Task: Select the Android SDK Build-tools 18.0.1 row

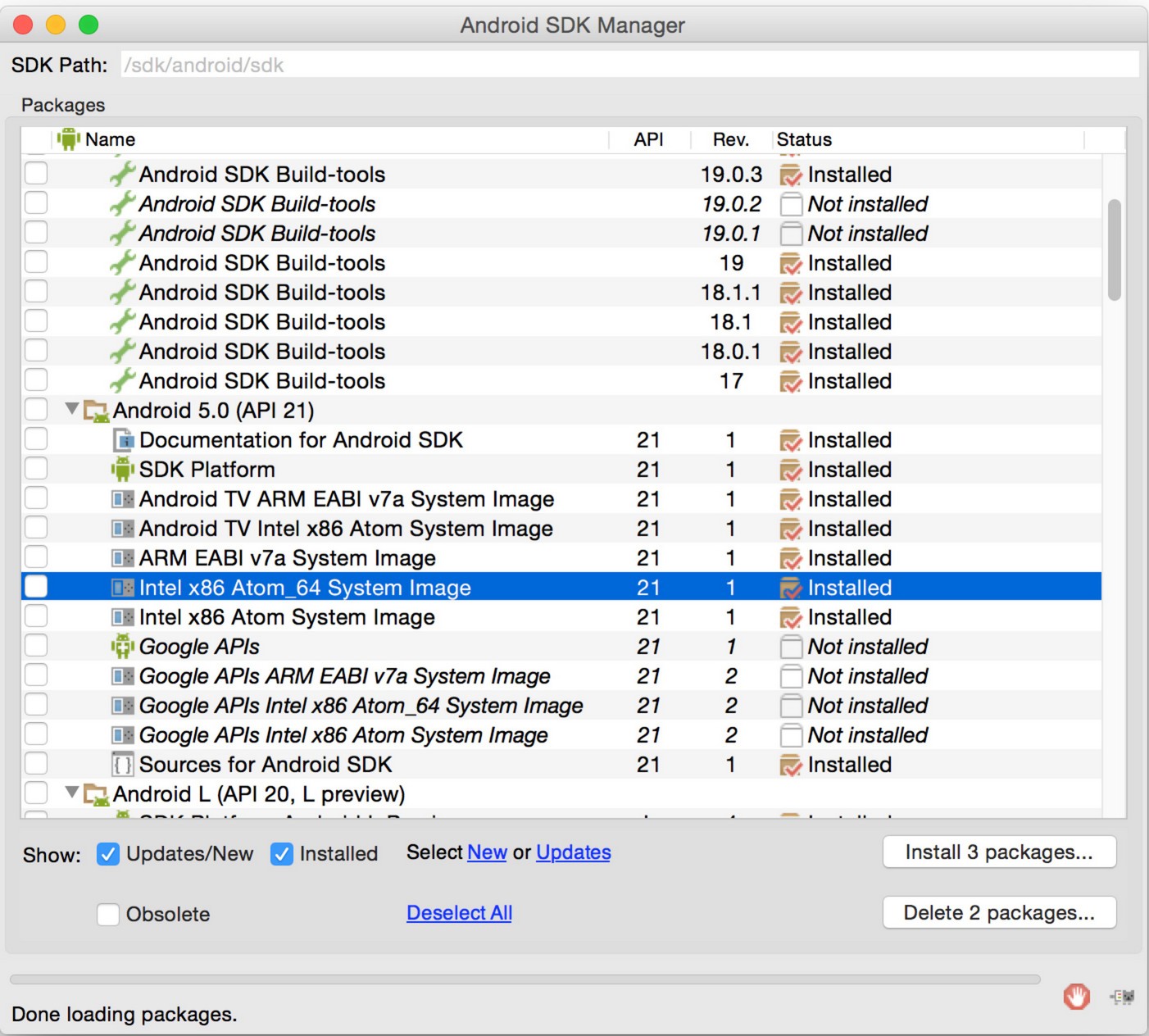Action: click(561, 352)
